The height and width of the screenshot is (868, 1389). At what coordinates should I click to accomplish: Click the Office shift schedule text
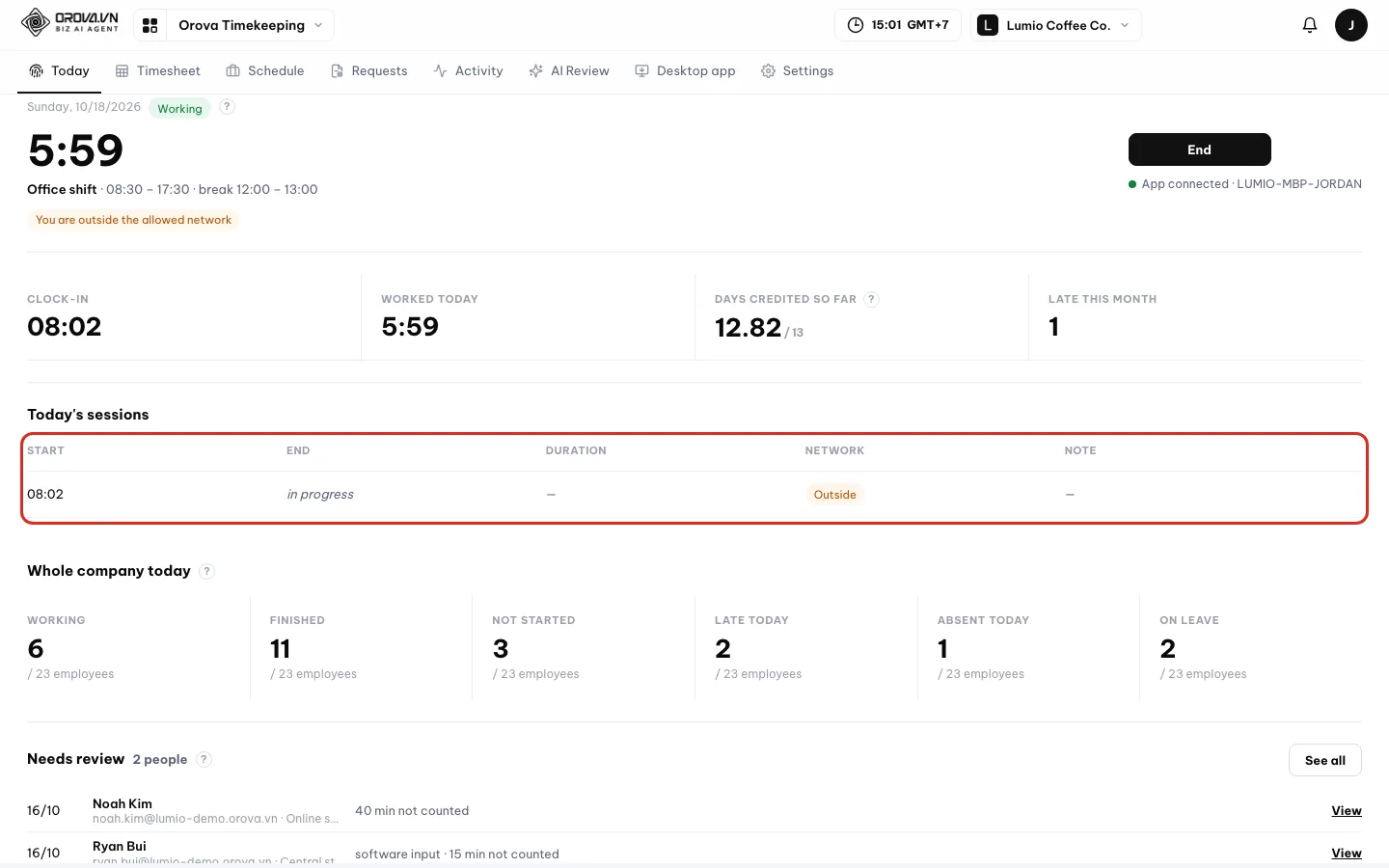(x=172, y=190)
